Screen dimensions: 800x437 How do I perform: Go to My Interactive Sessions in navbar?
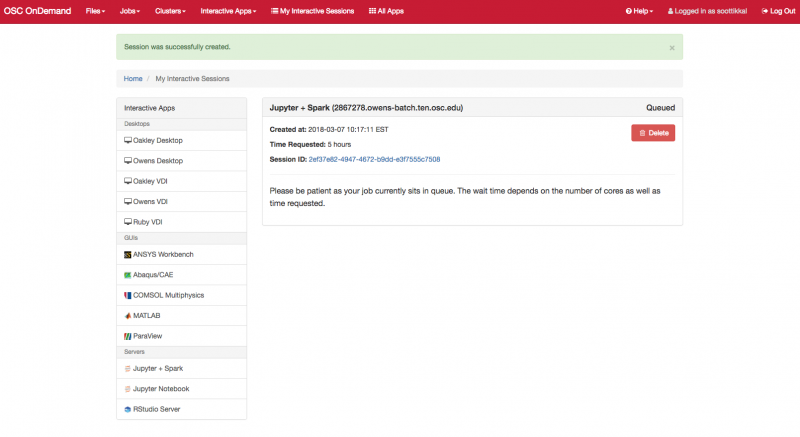point(312,11)
